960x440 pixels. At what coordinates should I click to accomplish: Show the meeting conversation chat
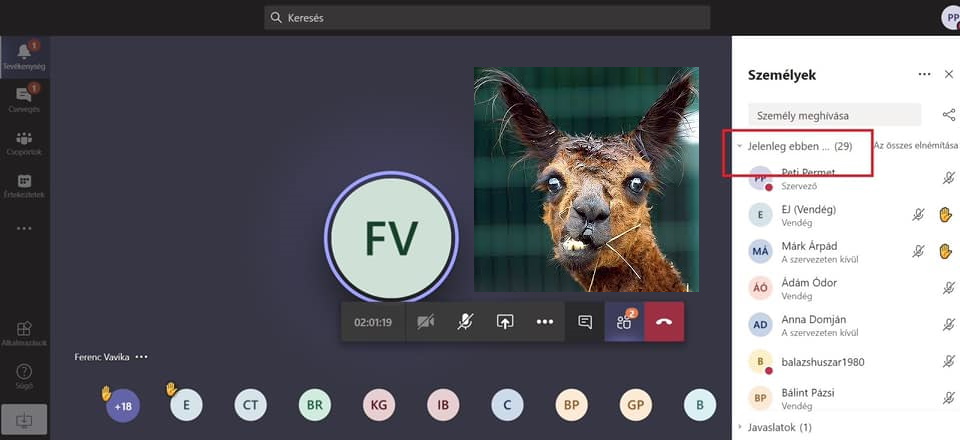tap(585, 322)
